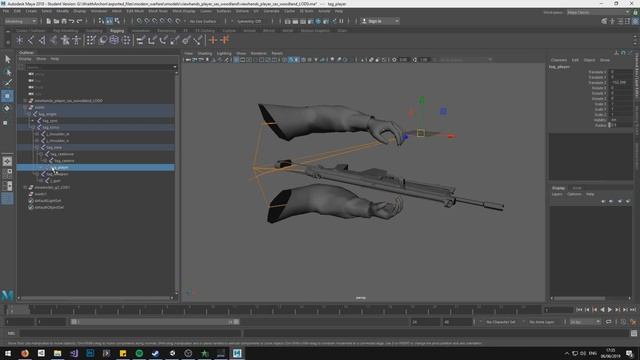Open Firefox from the taskbar

pyautogui.click(x=25, y=353)
